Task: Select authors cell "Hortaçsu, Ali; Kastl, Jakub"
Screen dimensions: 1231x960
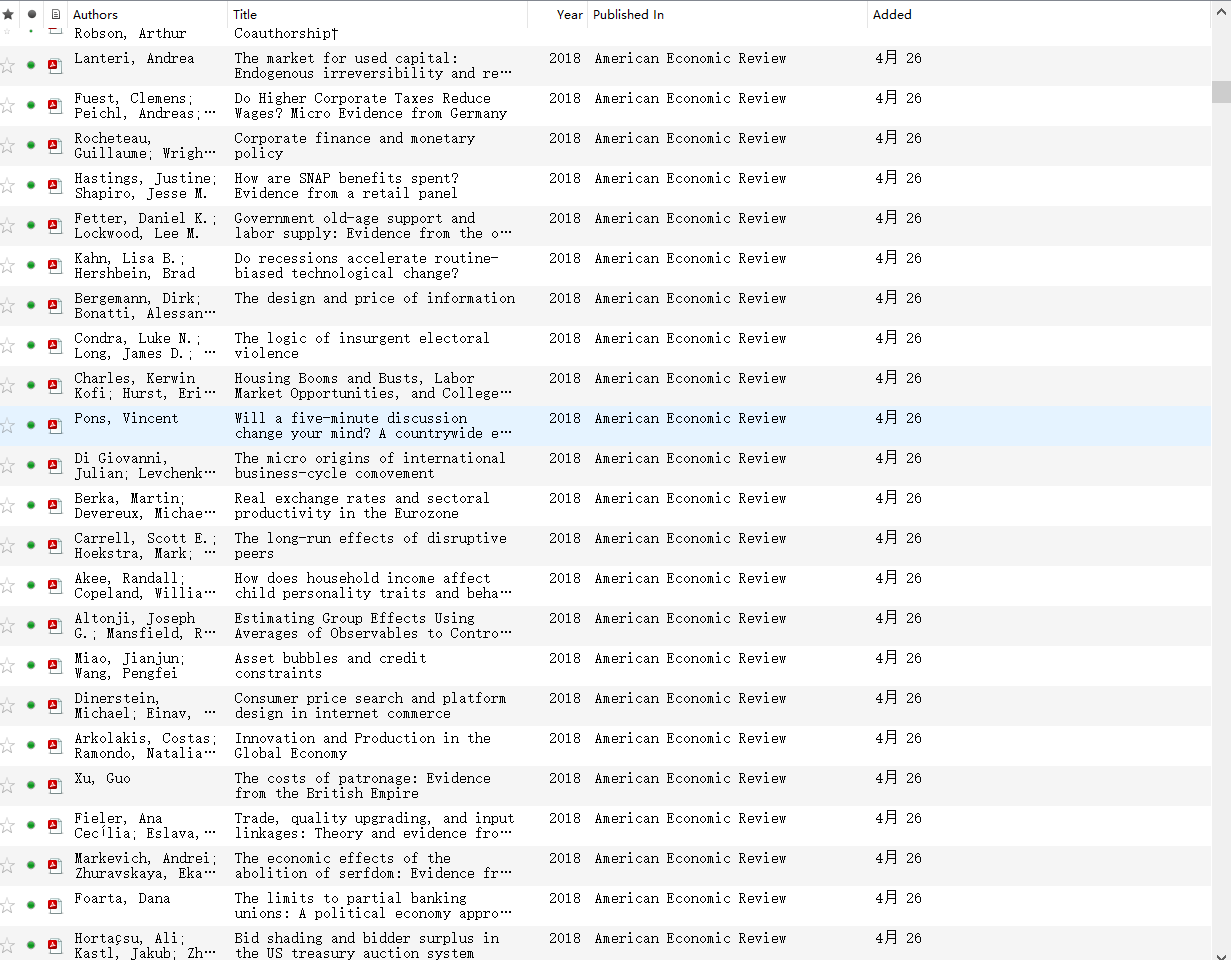Action: coord(145,946)
